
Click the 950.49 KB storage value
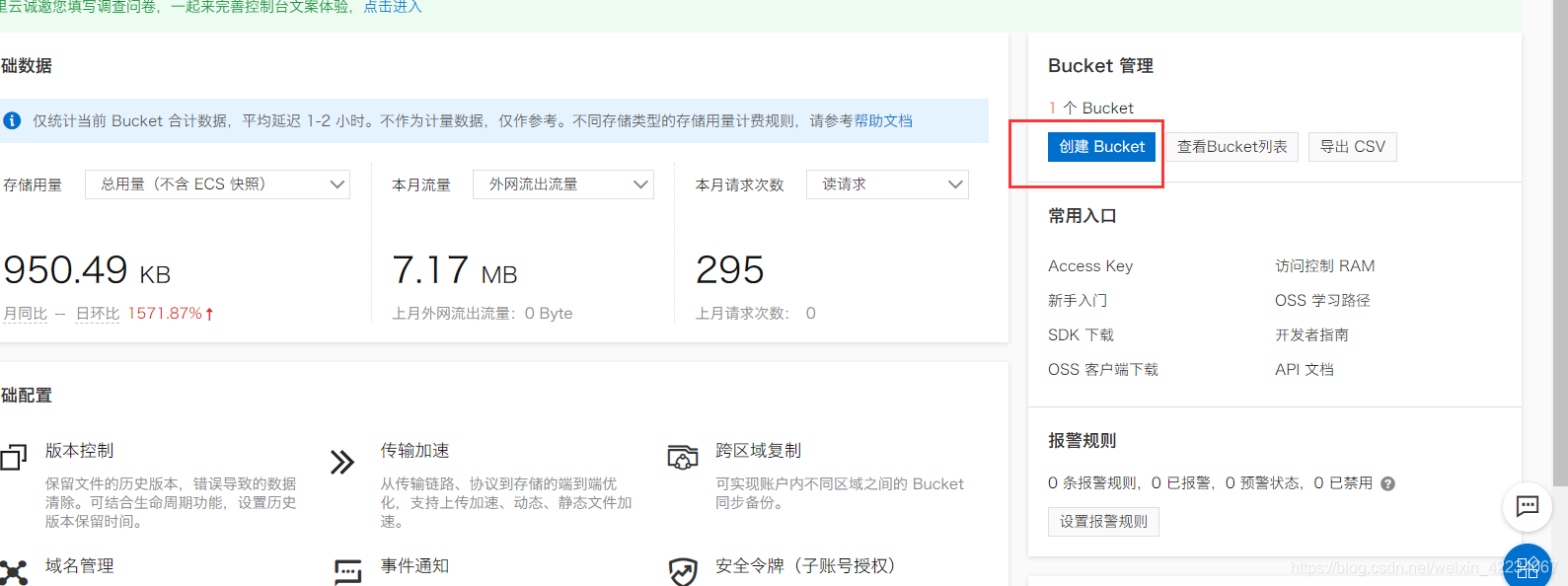click(x=87, y=270)
